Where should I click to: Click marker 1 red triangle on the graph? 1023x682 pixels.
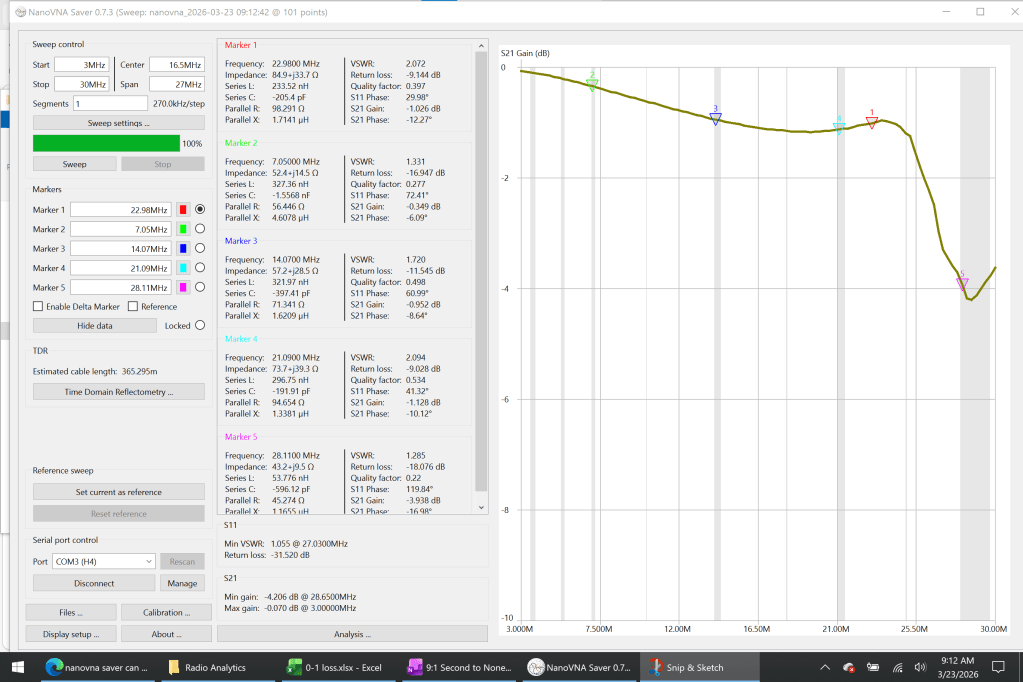(872, 122)
